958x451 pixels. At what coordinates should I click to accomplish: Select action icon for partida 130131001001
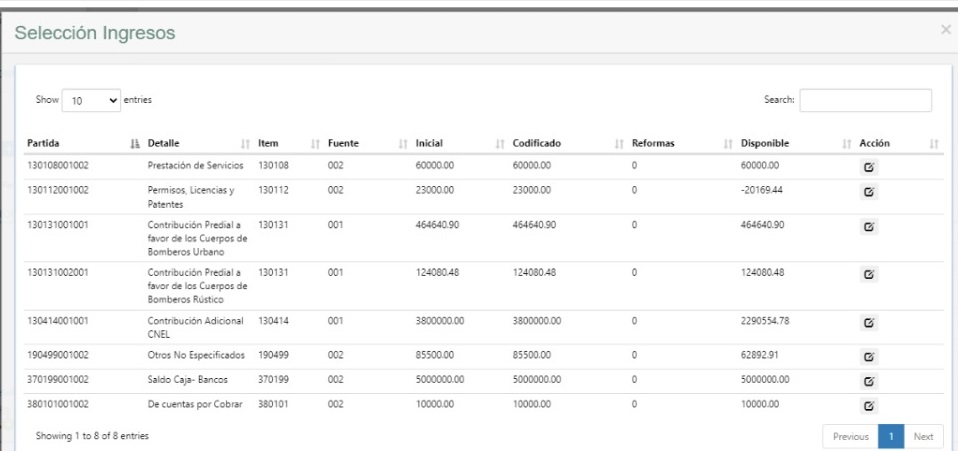(x=869, y=226)
